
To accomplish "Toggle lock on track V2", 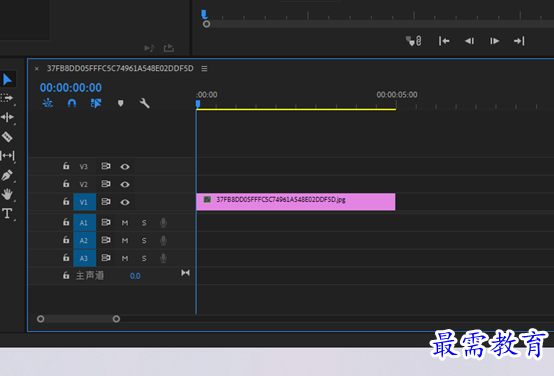I will click(66, 184).
